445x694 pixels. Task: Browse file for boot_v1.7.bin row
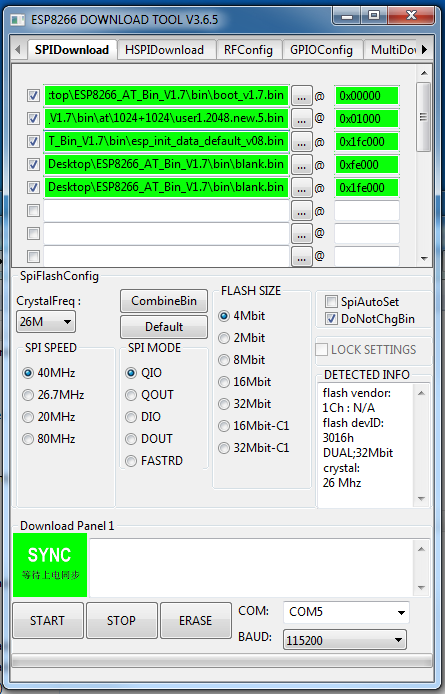[302, 96]
